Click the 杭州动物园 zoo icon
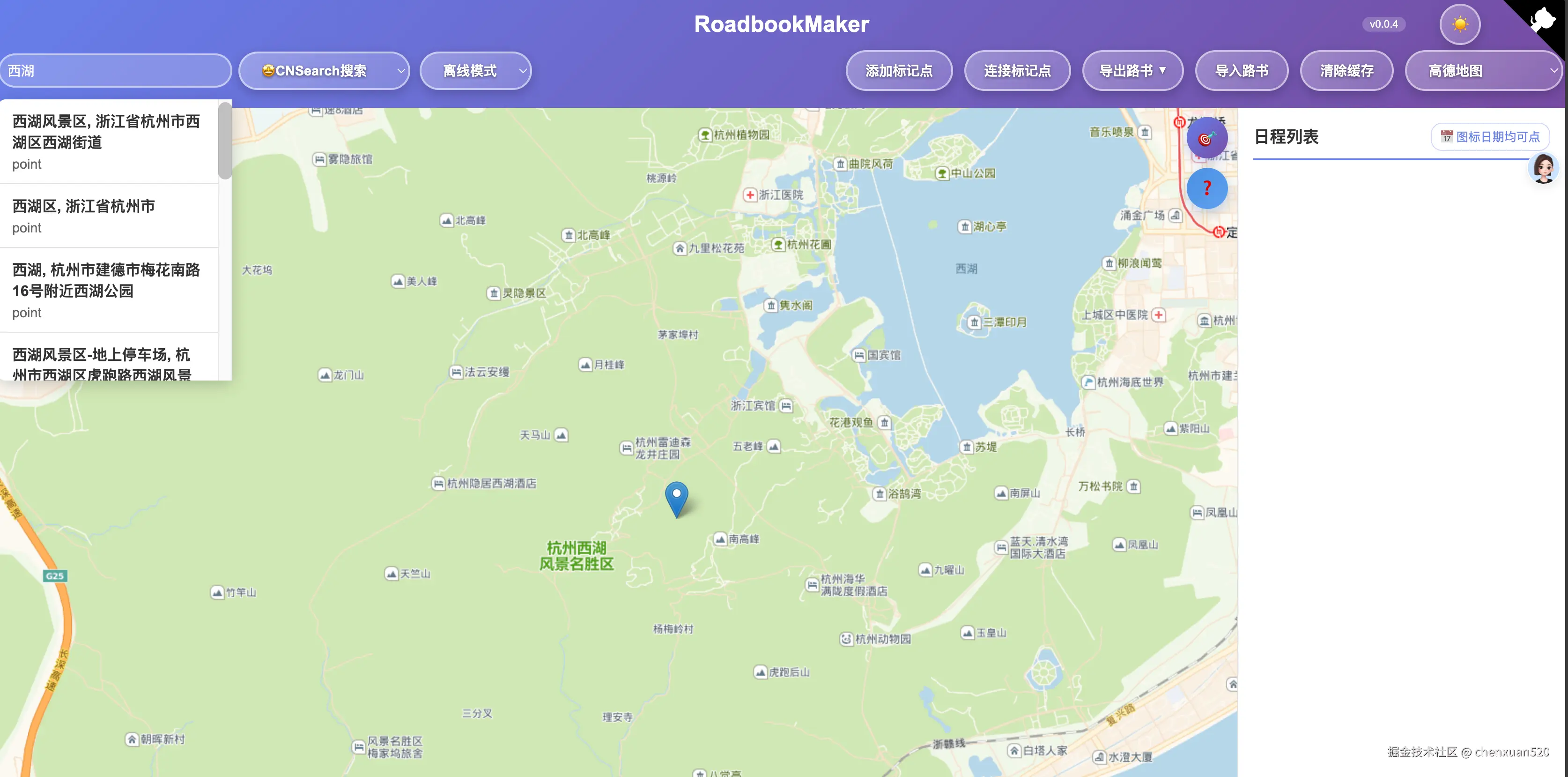The height and width of the screenshot is (777, 1568). tap(846, 639)
